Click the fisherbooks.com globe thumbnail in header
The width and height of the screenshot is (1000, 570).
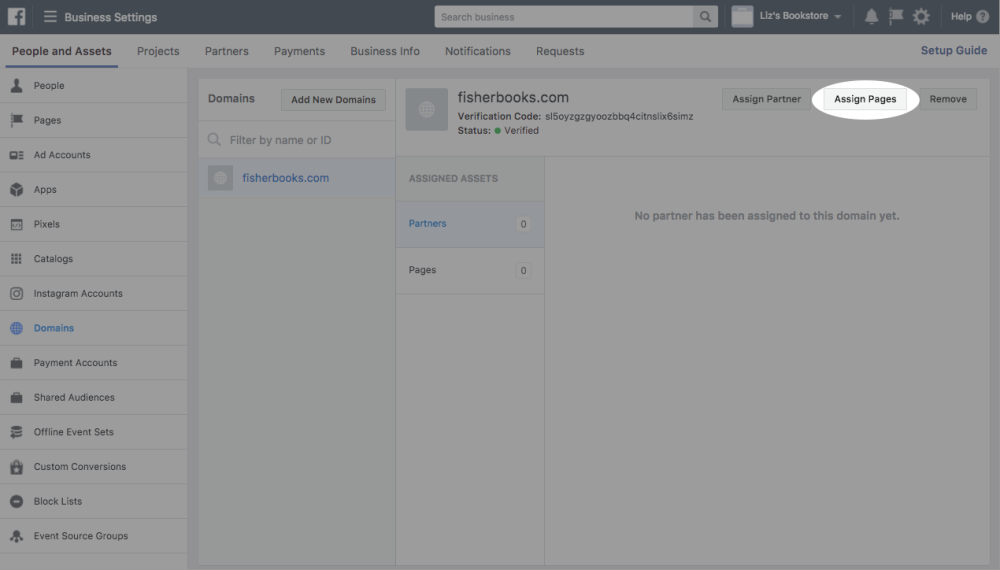click(x=427, y=110)
